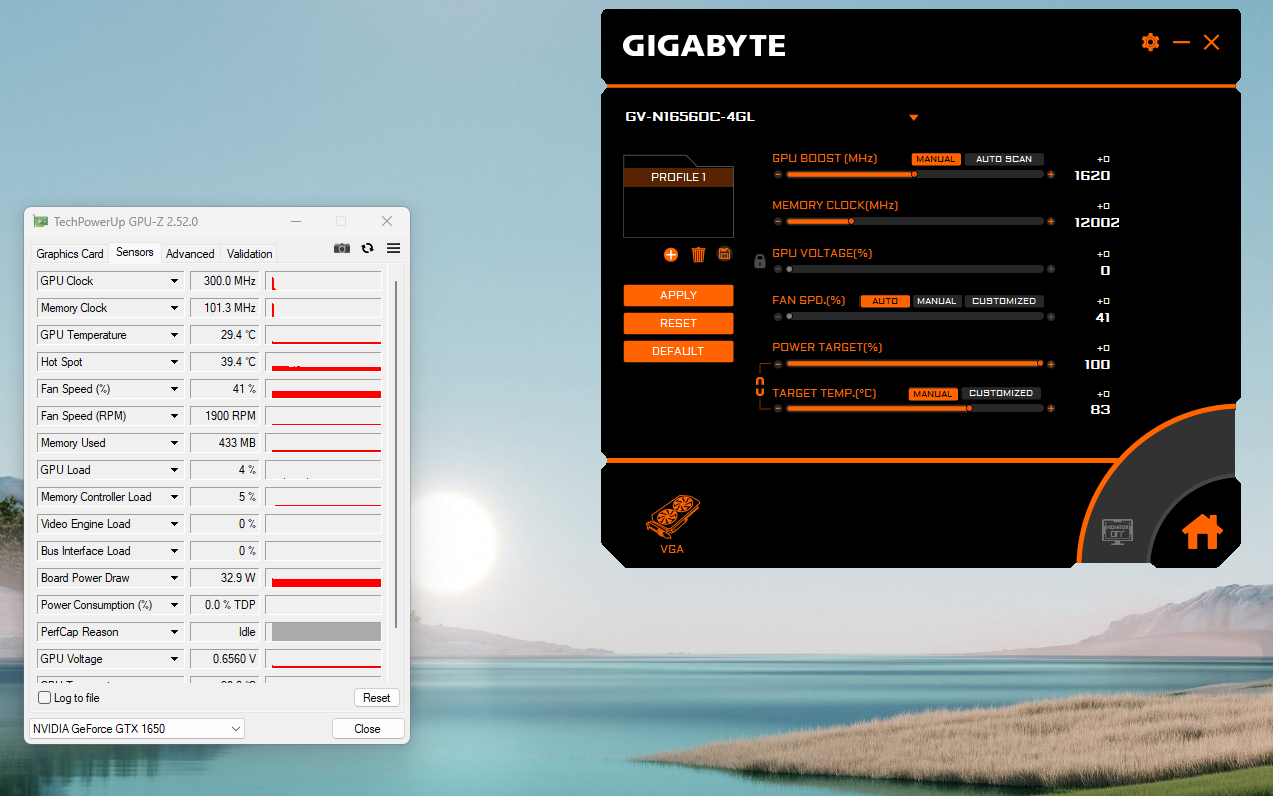Increase Memory Clock with plus icon
The height and width of the screenshot is (796, 1273).
tap(1051, 221)
